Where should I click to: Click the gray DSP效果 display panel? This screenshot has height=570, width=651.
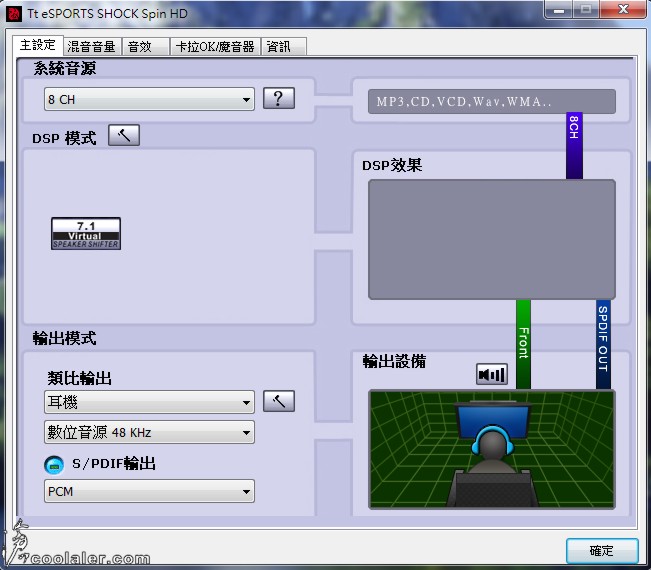tap(492, 240)
